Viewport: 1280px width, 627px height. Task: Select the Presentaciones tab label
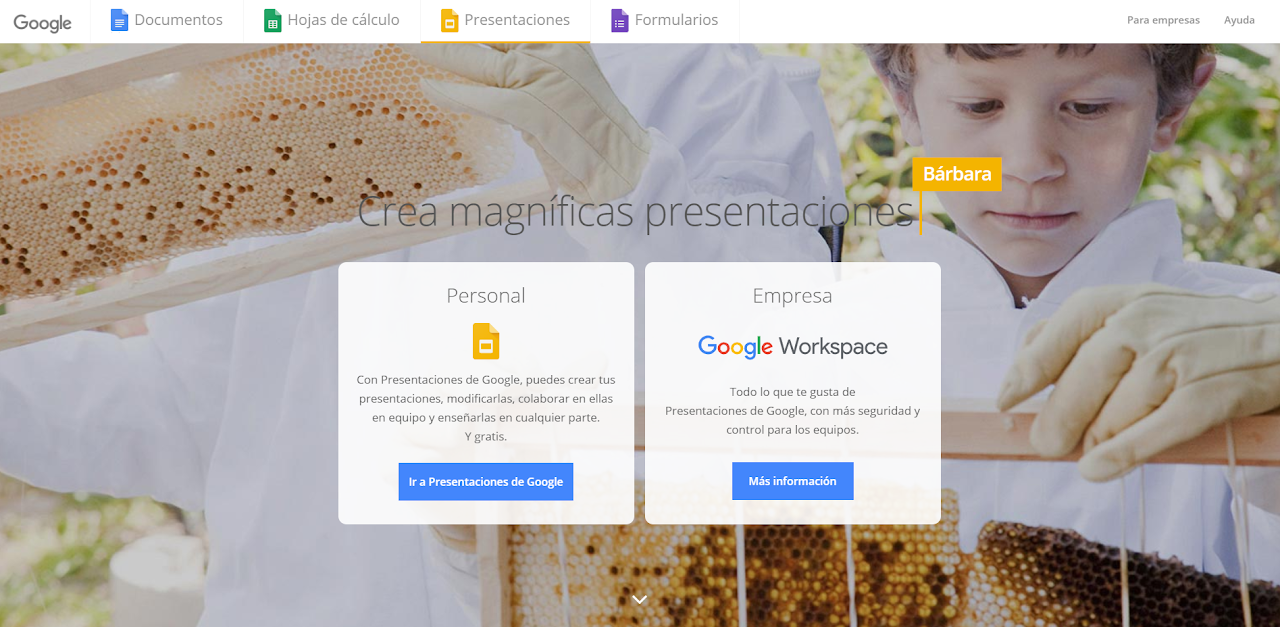coord(517,20)
